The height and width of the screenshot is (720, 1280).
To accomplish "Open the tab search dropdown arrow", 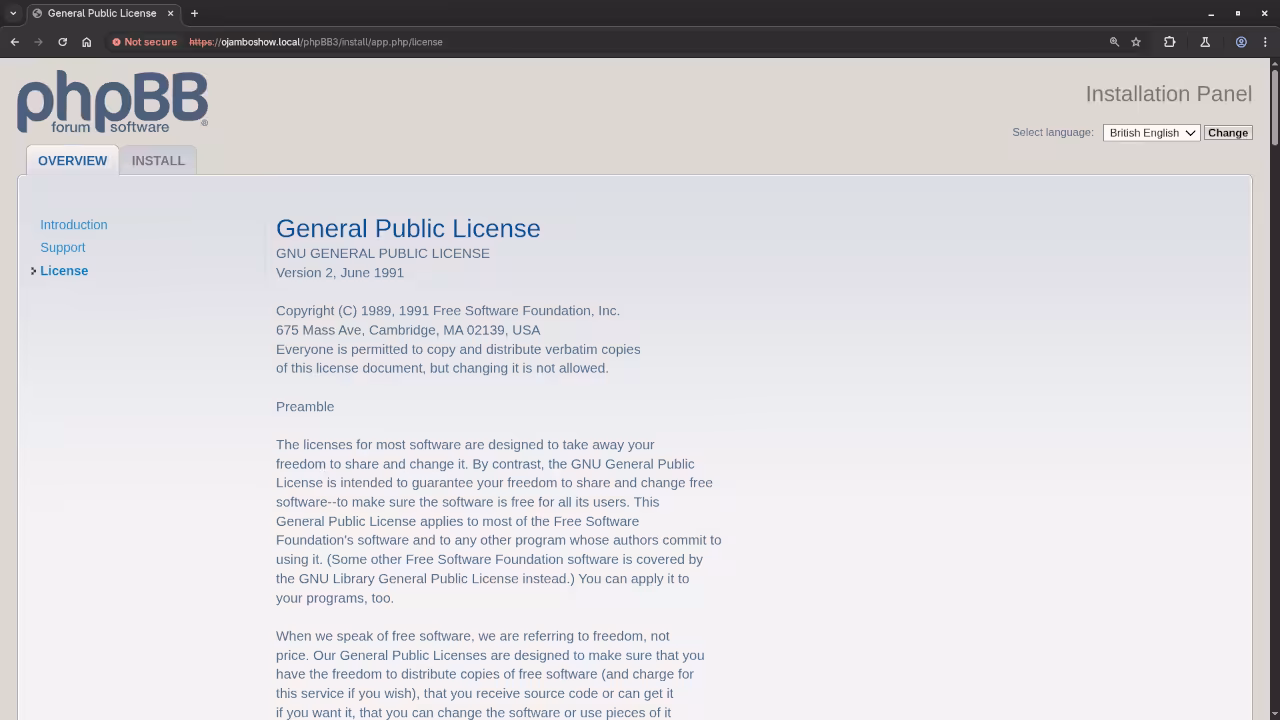I will click(13, 13).
